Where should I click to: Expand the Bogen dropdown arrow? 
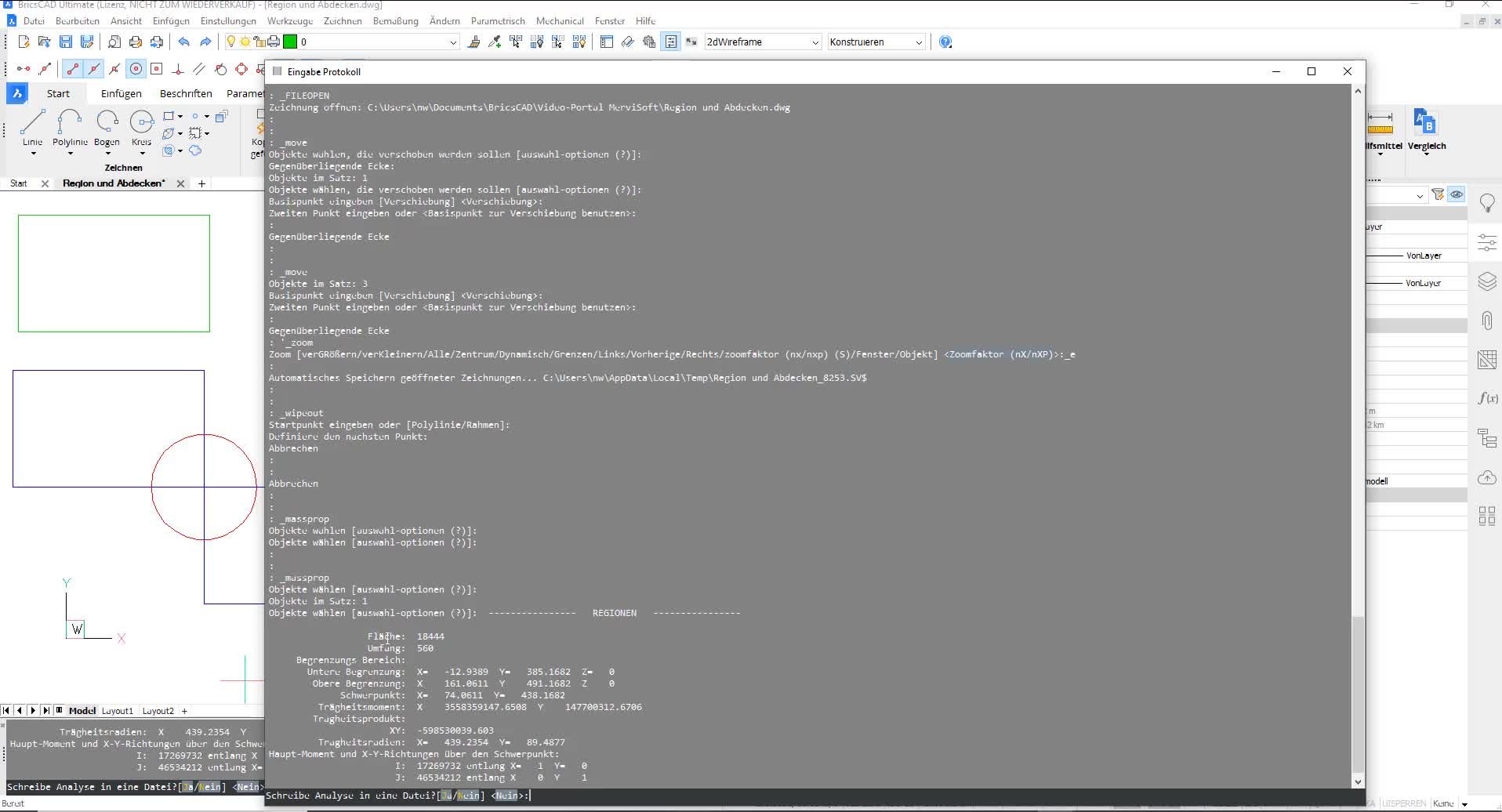pyautogui.click(x=107, y=154)
